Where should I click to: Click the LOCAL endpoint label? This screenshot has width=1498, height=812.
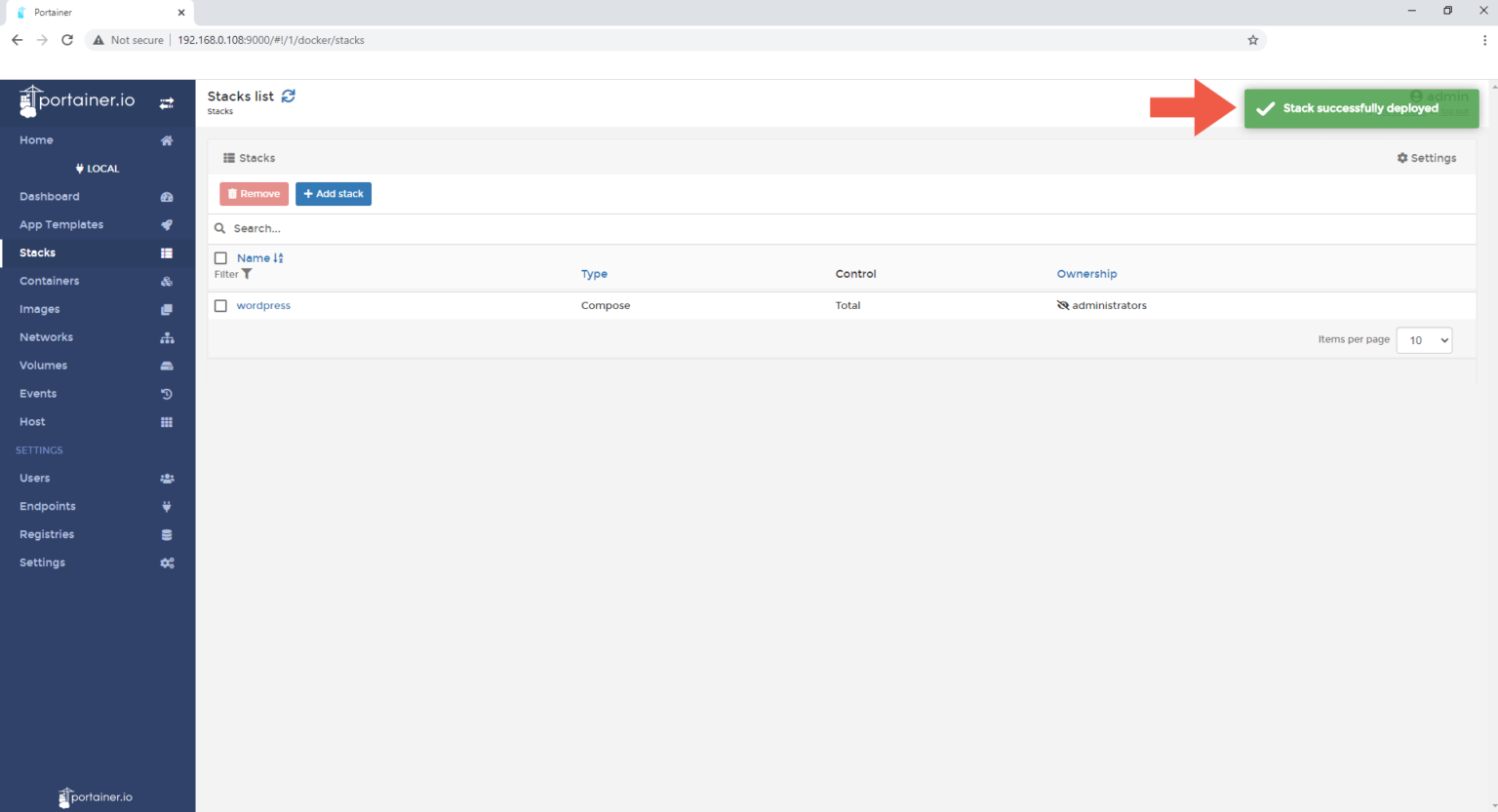tap(98, 169)
